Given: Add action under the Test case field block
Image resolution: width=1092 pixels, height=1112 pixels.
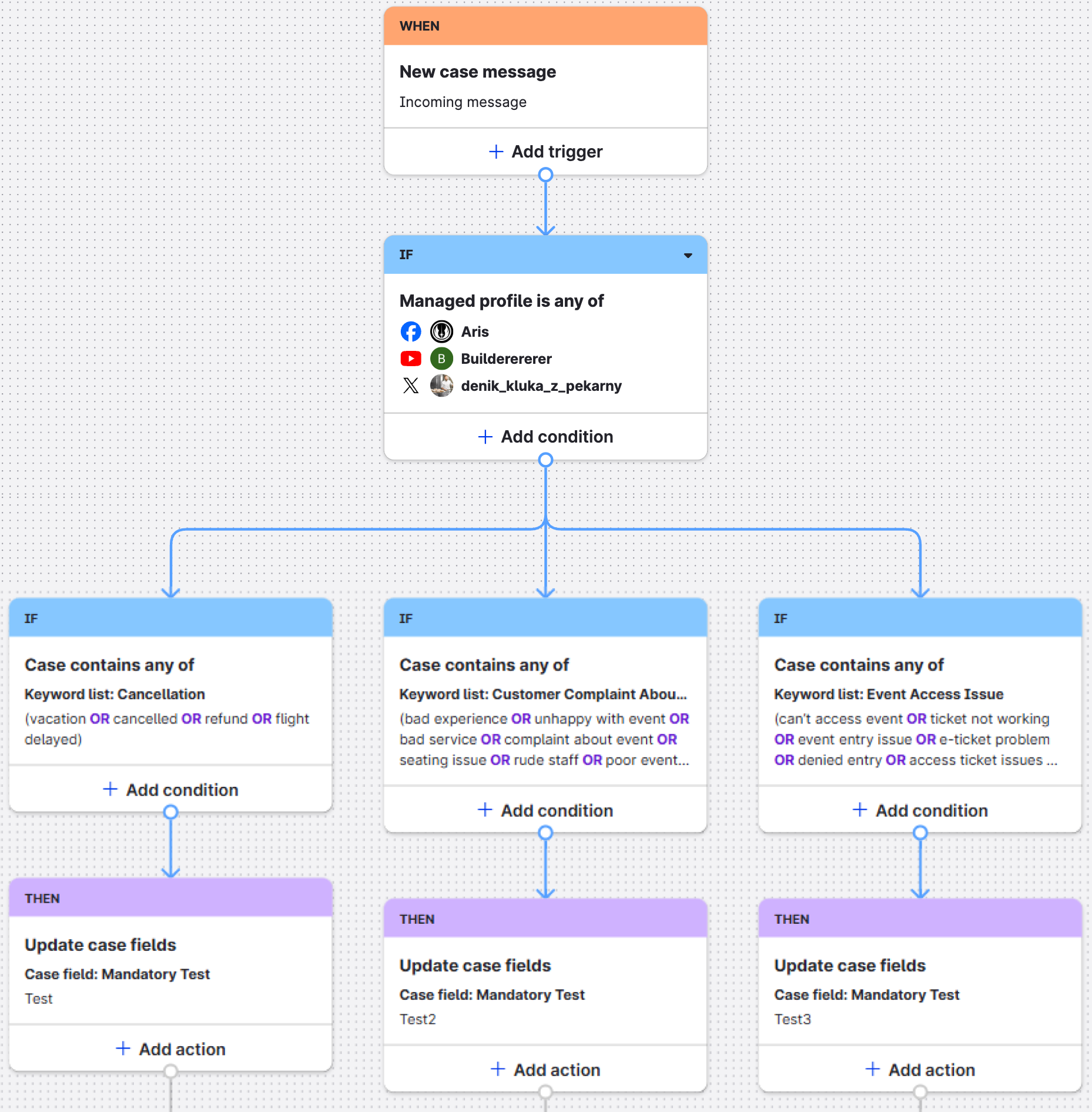Looking at the screenshot, I should tap(170, 1049).
